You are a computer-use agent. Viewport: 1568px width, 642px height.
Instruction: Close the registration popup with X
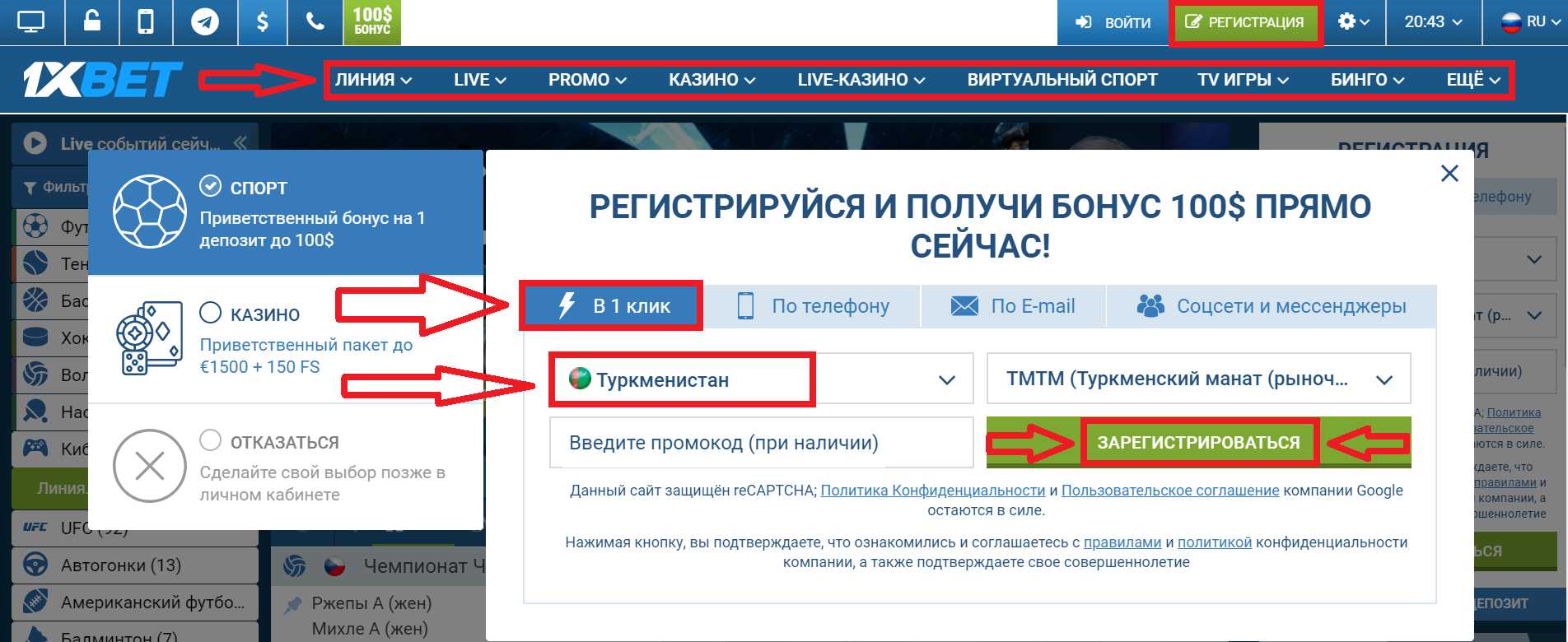click(1449, 173)
